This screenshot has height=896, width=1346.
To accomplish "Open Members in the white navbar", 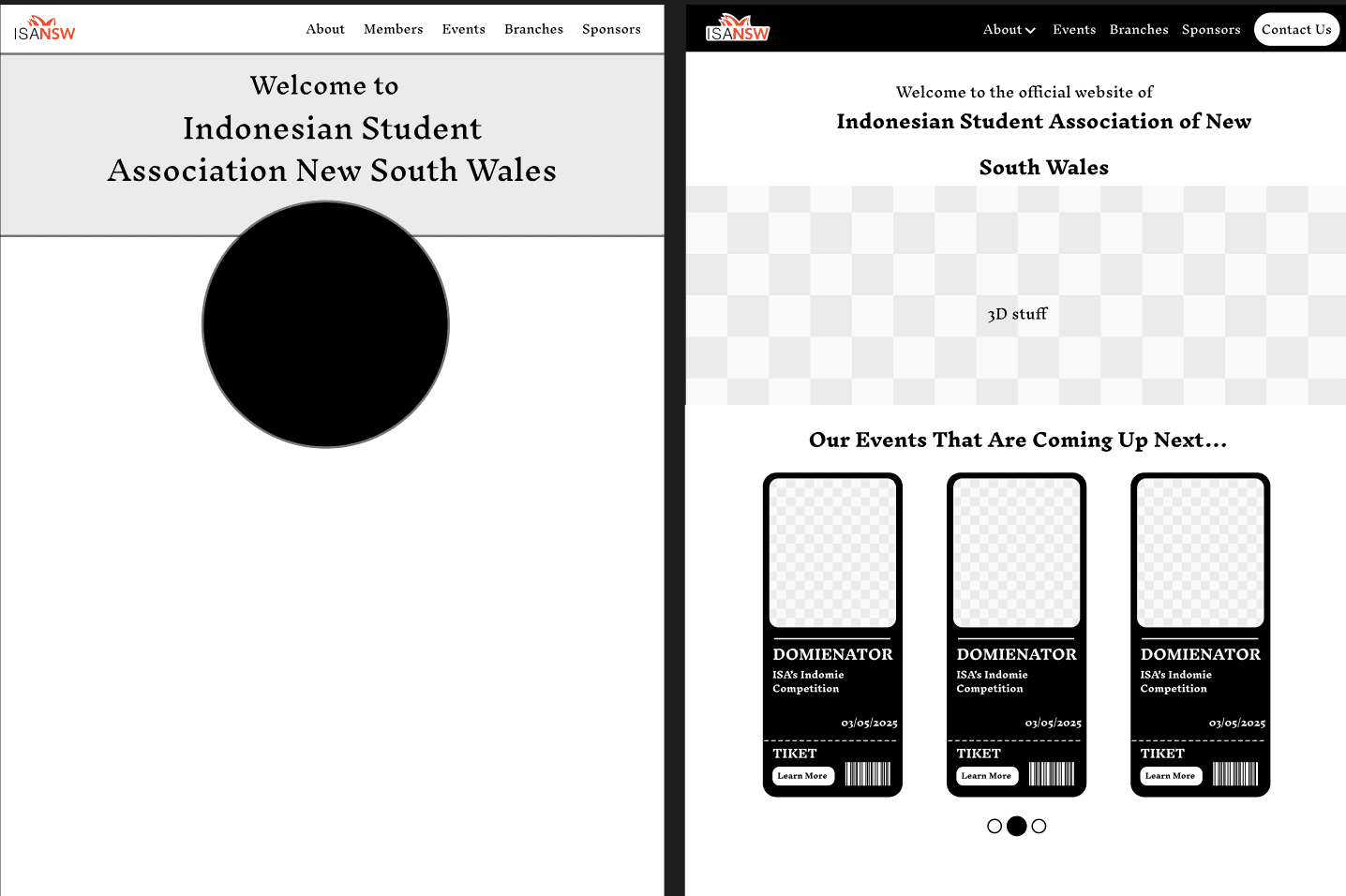I will coord(393,29).
